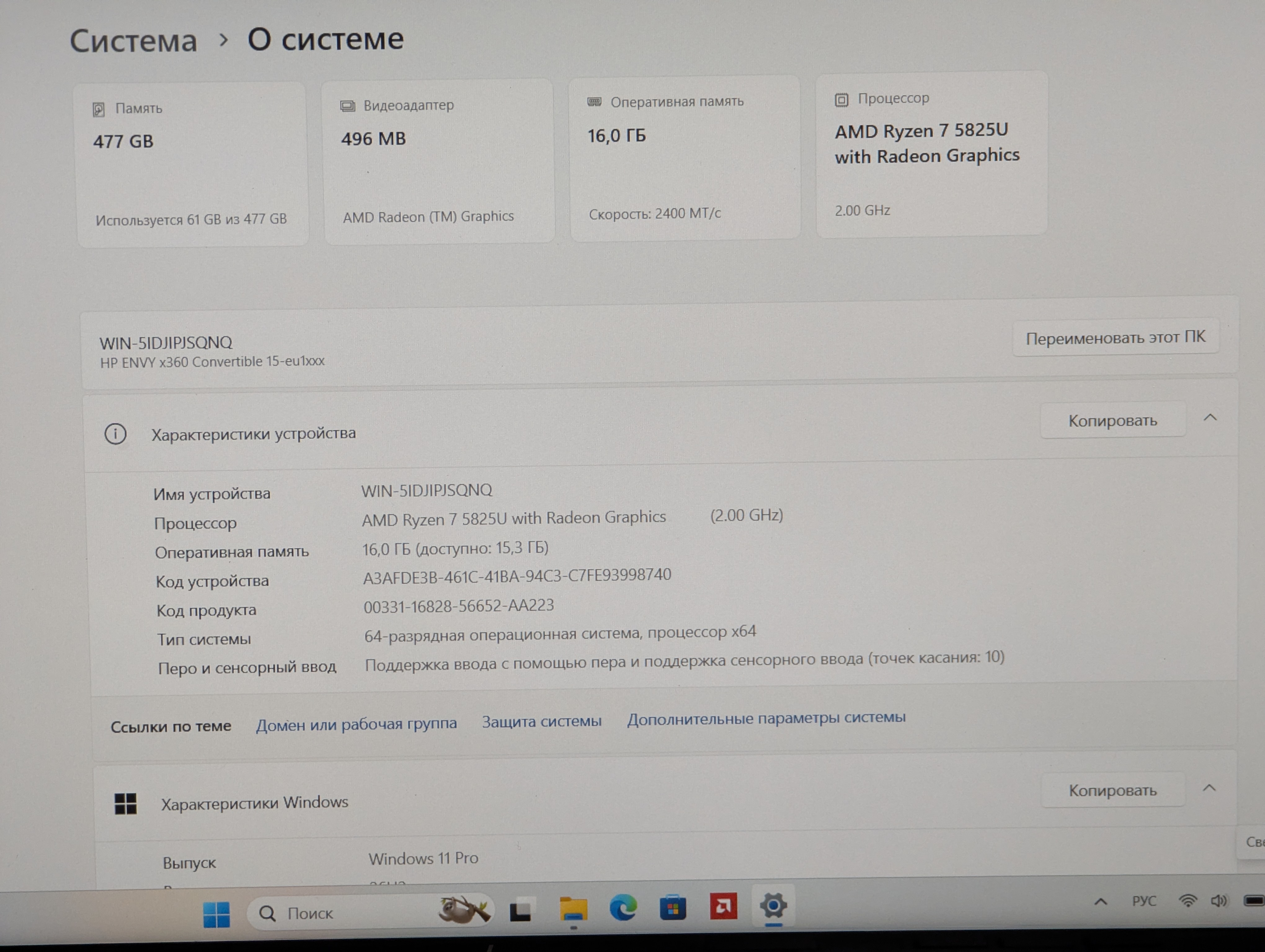Click the volume speaker icon in the tray
This screenshot has width=1265, height=952.
point(1219,901)
